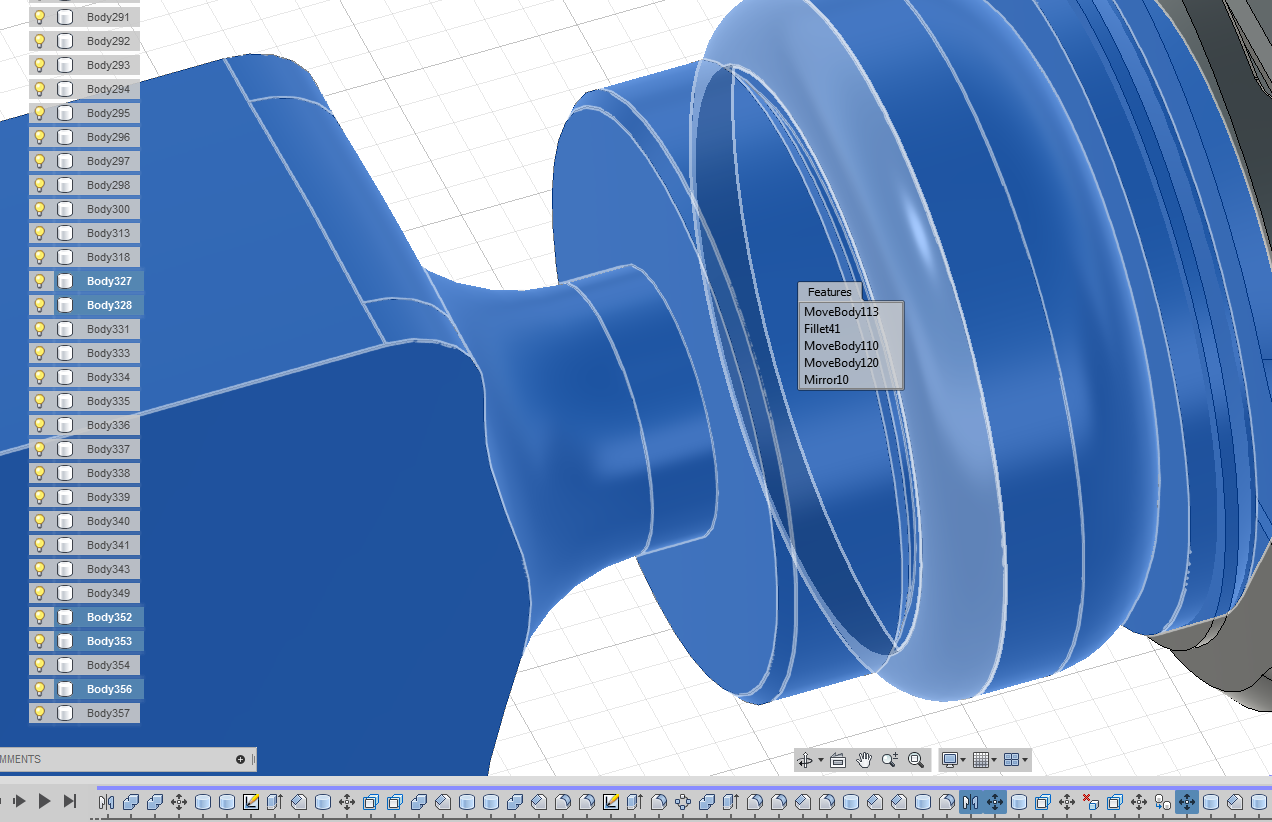Select Body294 in the browser
This screenshot has height=822, width=1272.
point(108,89)
